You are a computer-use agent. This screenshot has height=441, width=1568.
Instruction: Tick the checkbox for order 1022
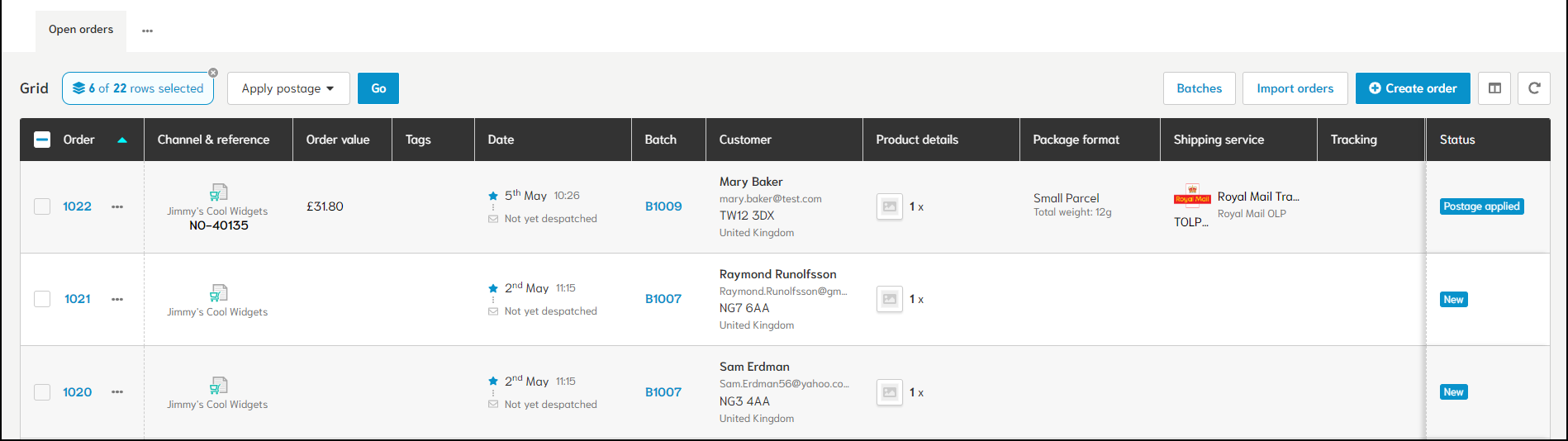(42, 206)
